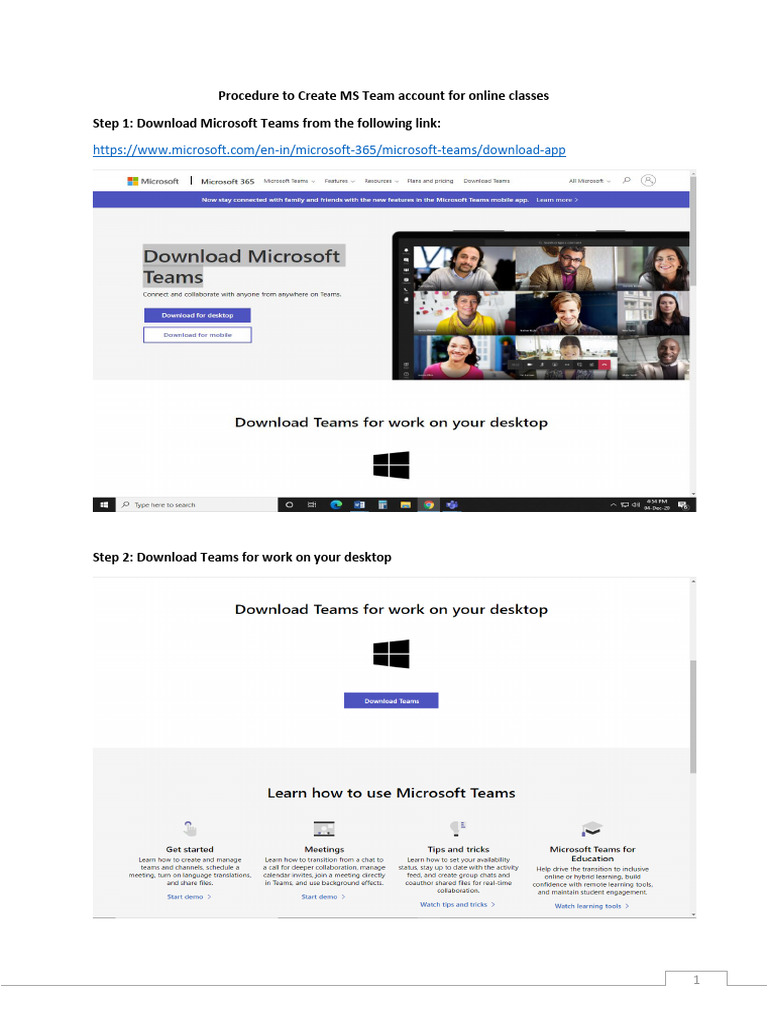The height and width of the screenshot is (1024, 768).
Task: Click the Type here to search box
Action: coord(197,505)
